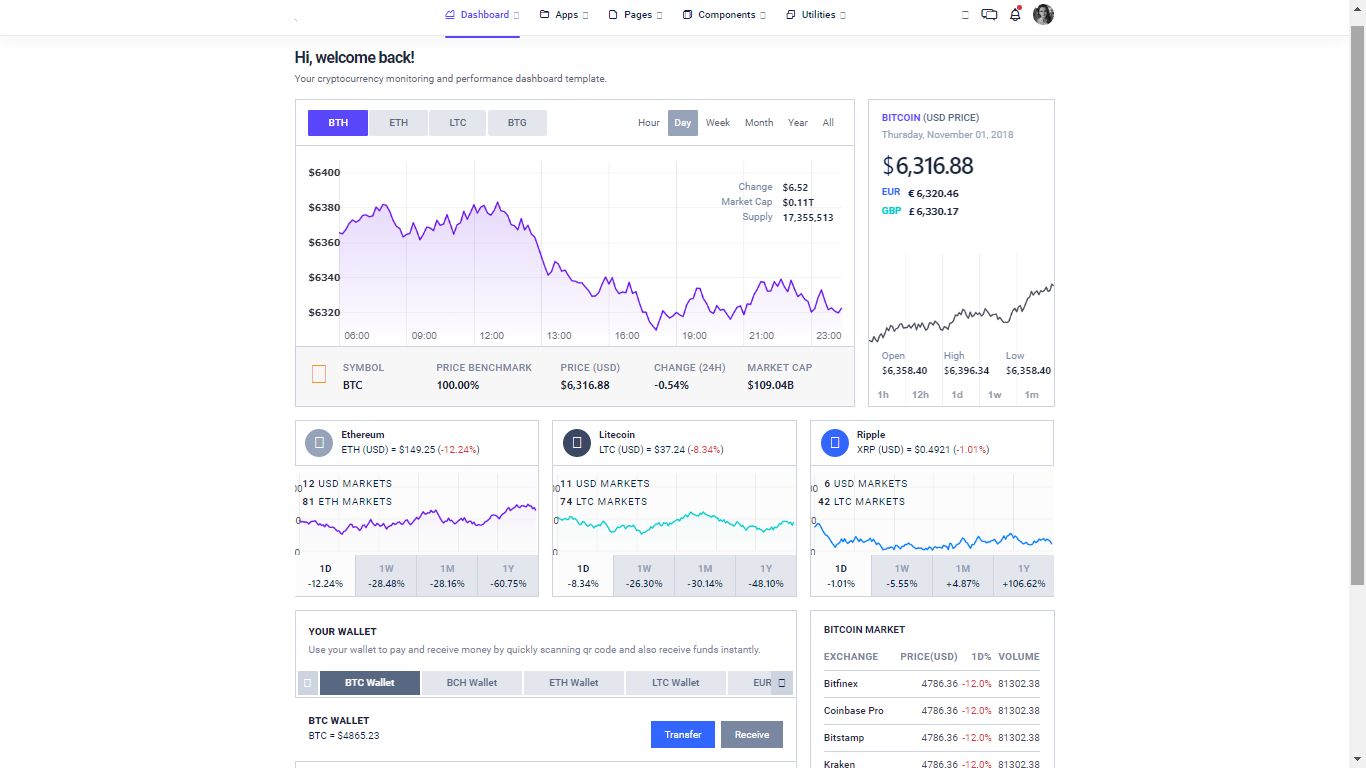The image size is (1366, 768).
Task: Select Litecoin 1Y tab showing -48.10%
Action: tap(766, 576)
